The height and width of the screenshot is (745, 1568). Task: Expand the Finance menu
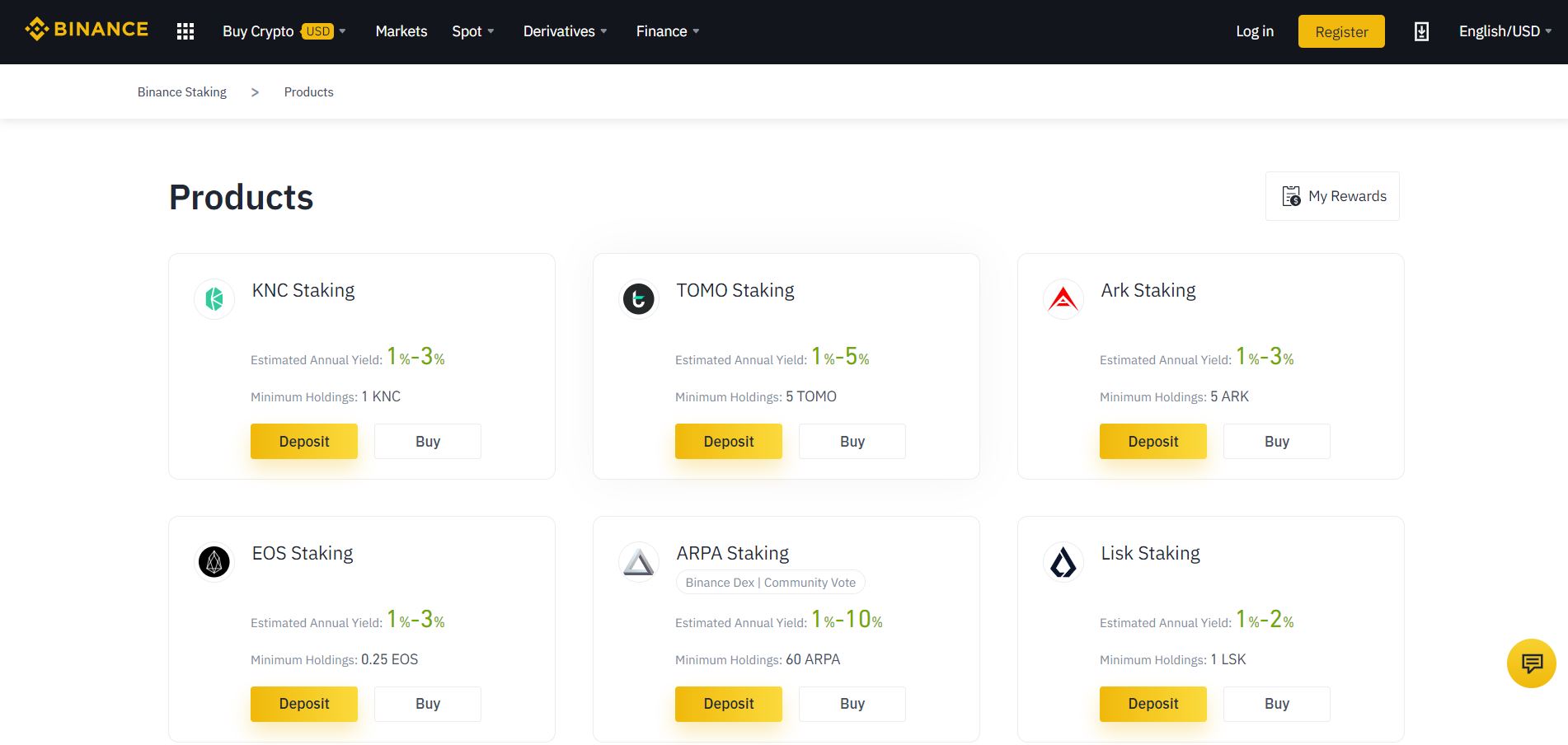pyautogui.click(x=668, y=31)
